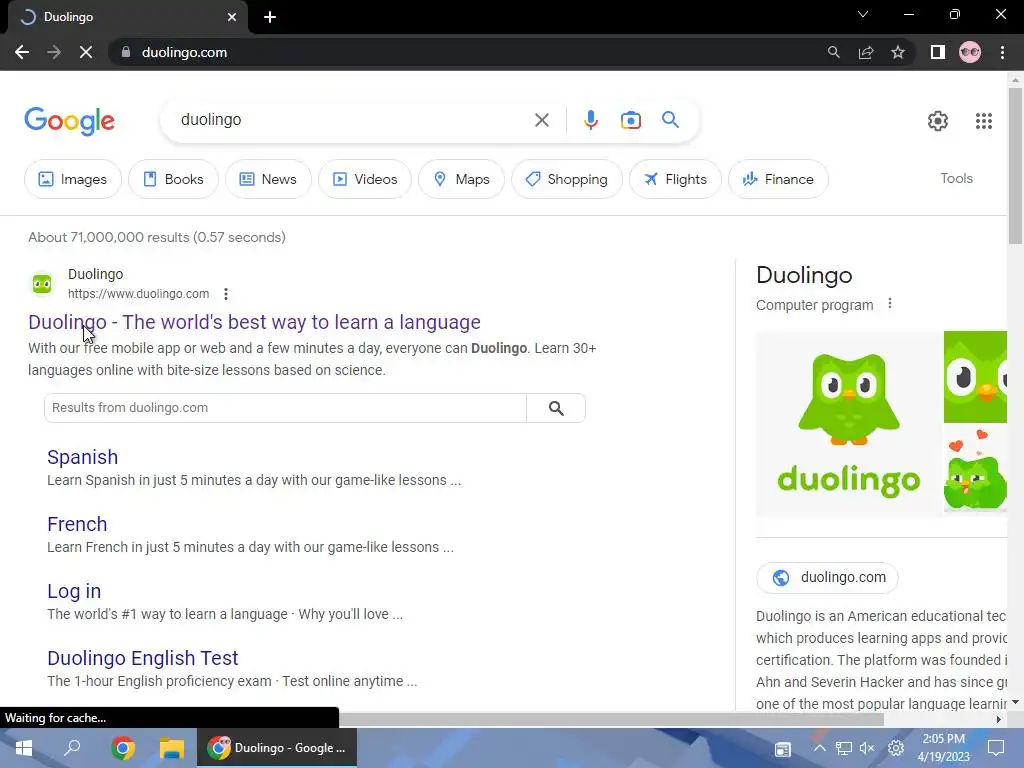Viewport: 1024px width, 768px height.
Task: Open the network tray icon
Action: coord(843,748)
